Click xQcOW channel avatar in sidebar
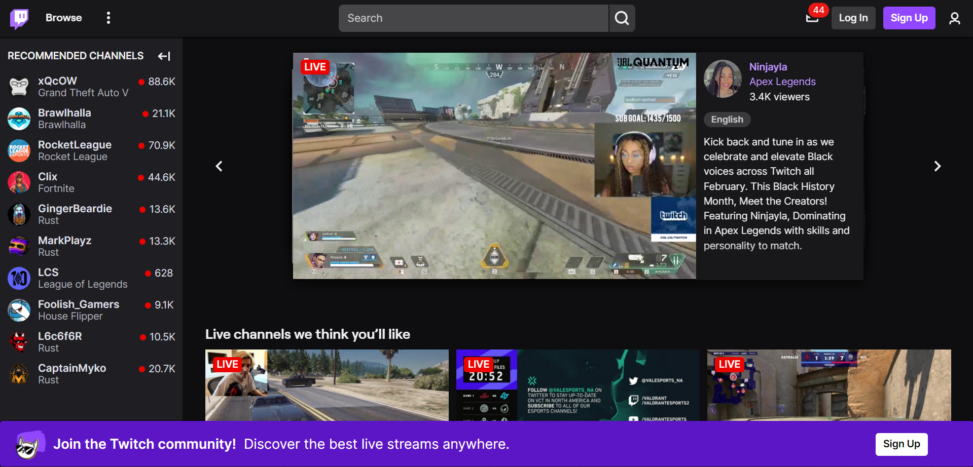973x467 pixels. [19, 87]
